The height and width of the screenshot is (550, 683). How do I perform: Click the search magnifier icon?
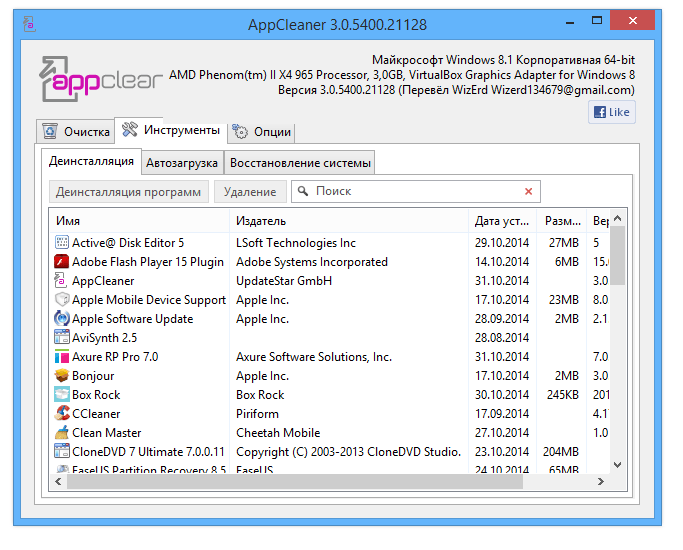pos(303,191)
